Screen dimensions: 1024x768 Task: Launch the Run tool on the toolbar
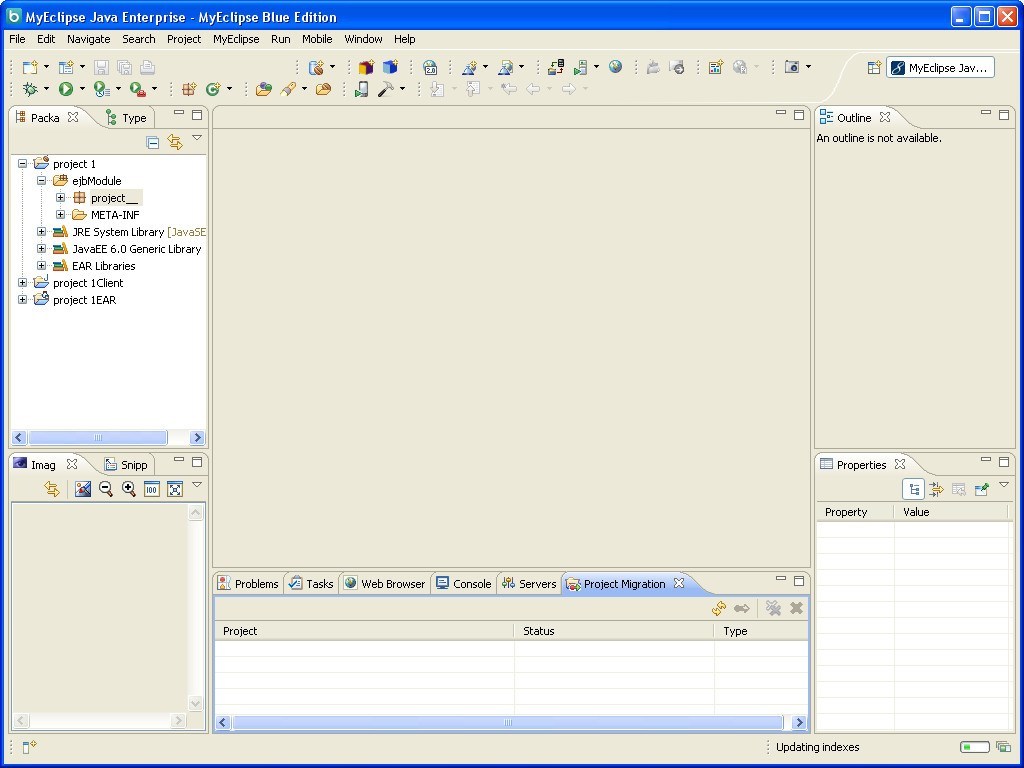pyautogui.click(x=63, y=89)
